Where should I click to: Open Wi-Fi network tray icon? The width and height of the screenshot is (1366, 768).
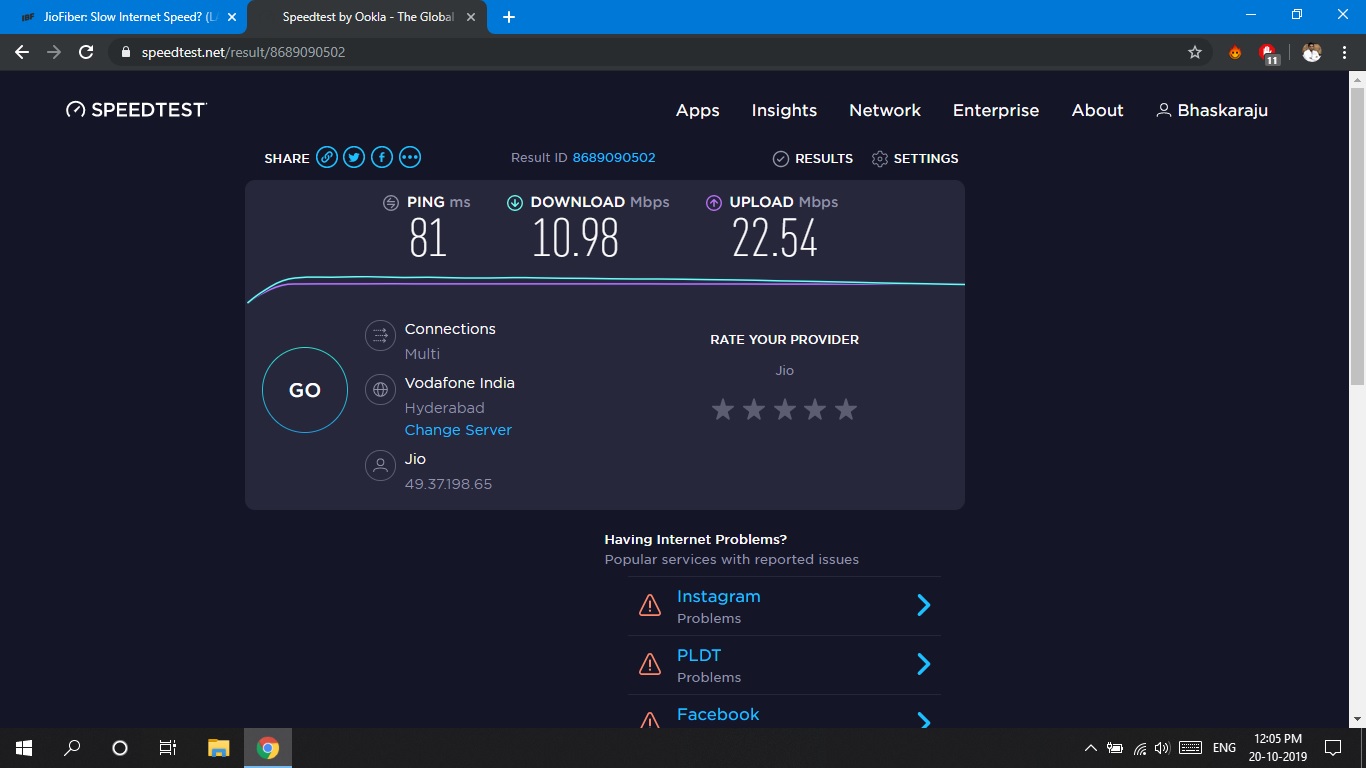click(x=1140, y=748)
